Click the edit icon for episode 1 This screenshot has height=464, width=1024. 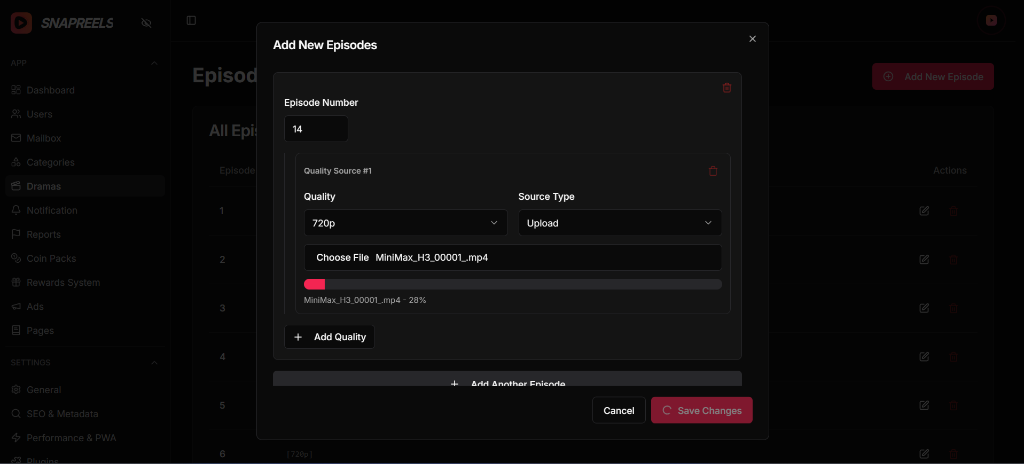[x=924, y=211]
